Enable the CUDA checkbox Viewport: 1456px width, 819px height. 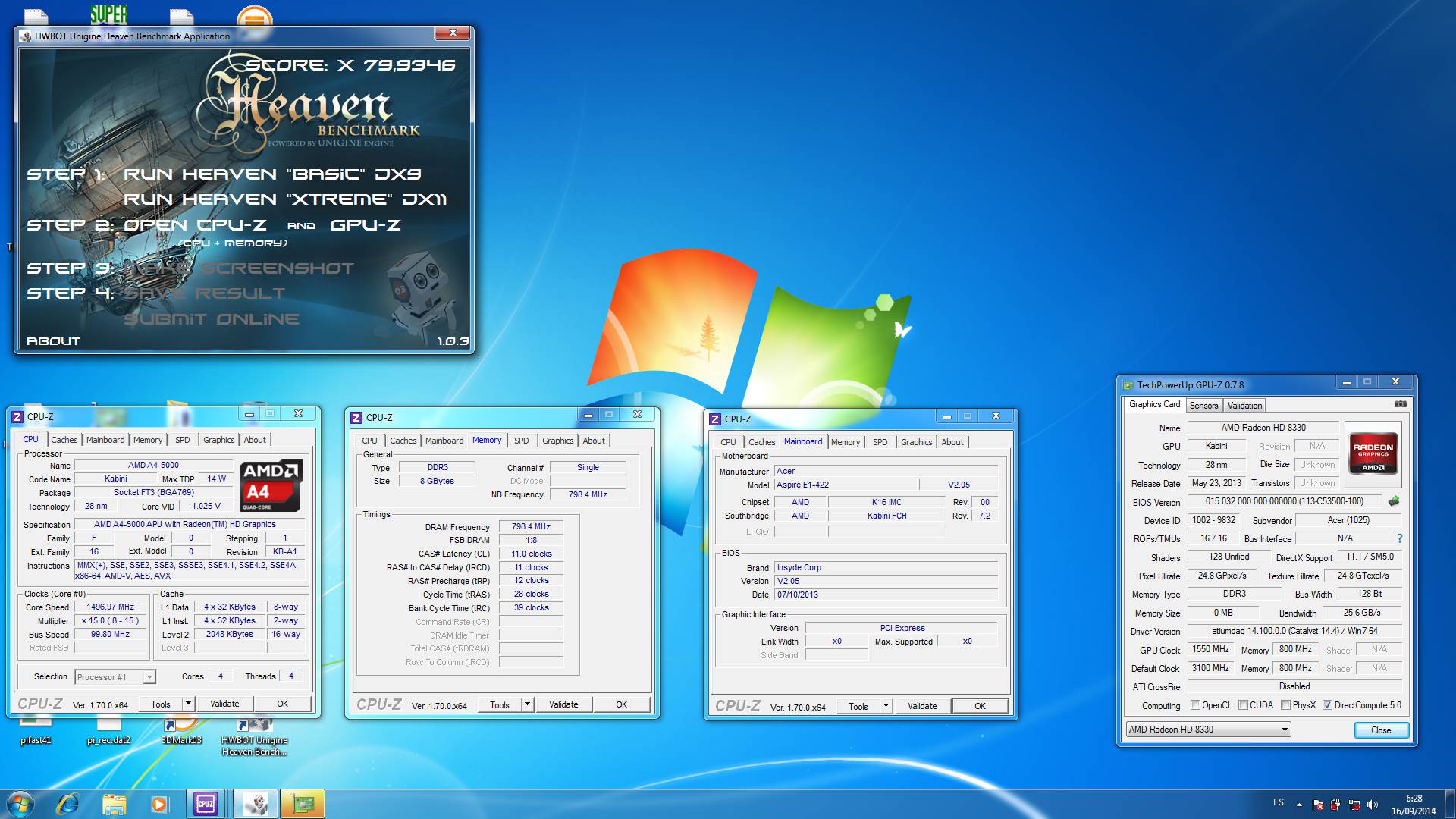pyautogui.click(x=1244, y=705)
